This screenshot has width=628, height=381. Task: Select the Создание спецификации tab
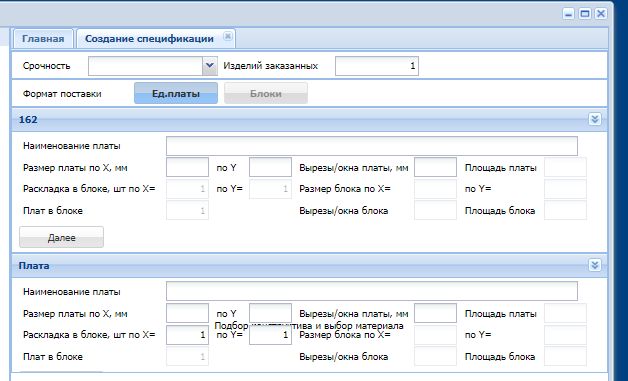[x=149, y=39]
